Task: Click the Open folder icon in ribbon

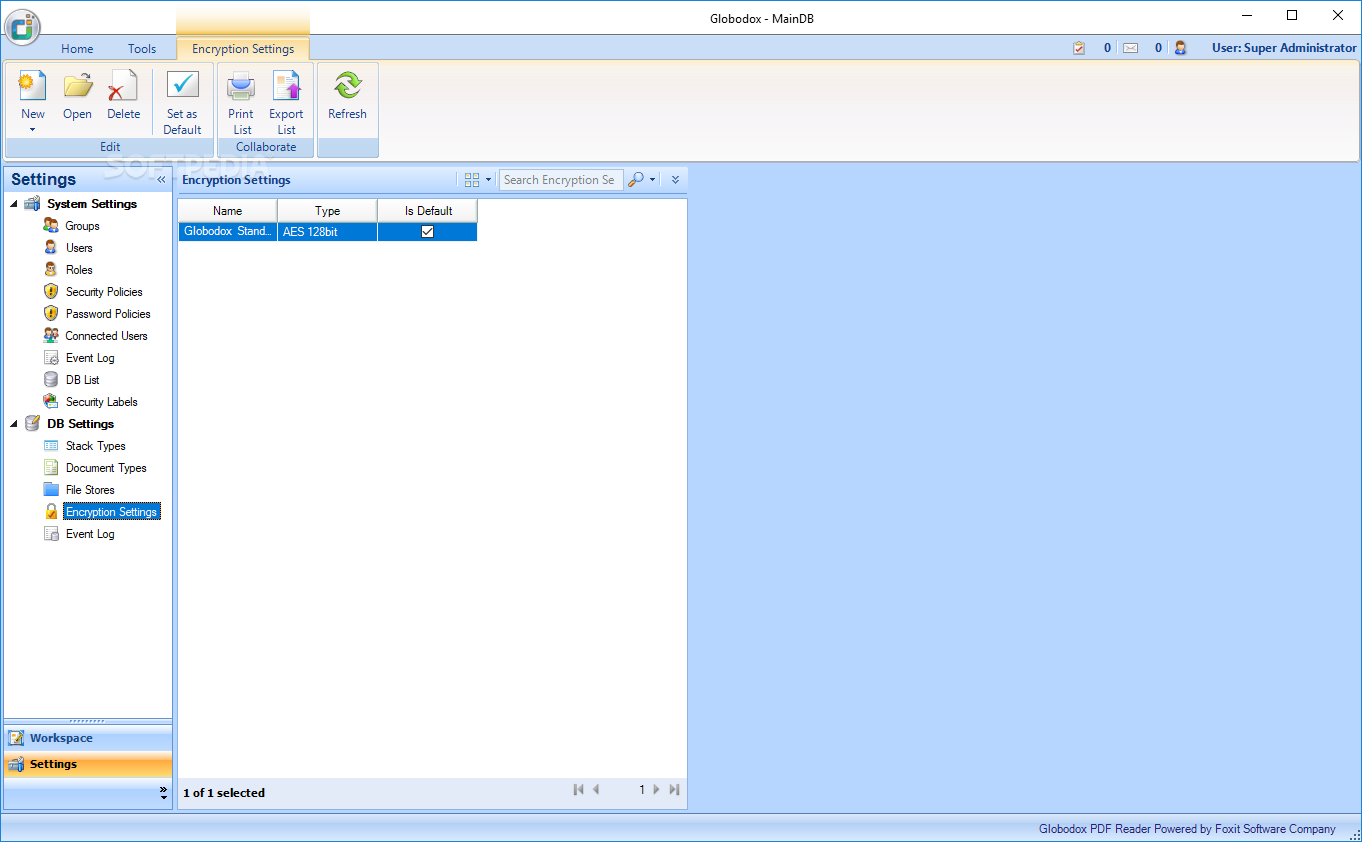Action: [77, 87]
